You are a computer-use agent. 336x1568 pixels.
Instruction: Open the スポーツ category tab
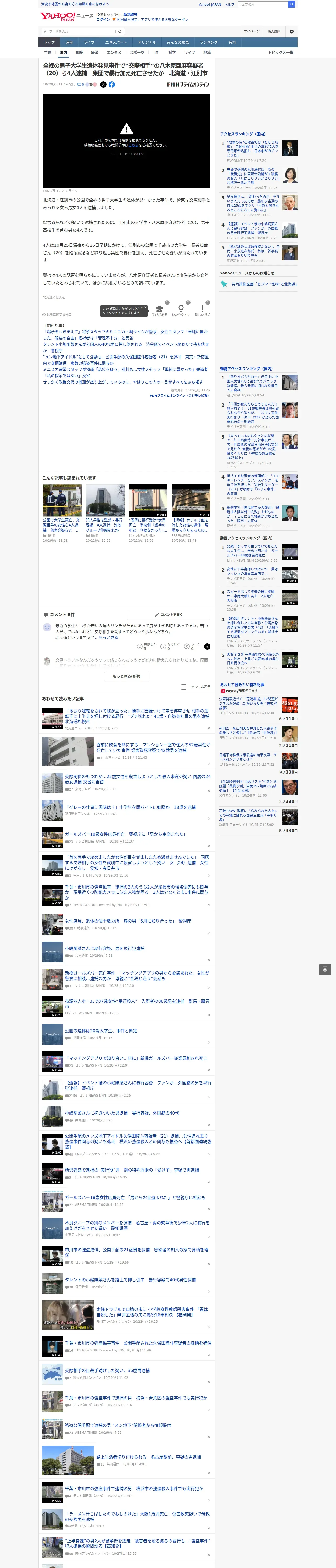pyautogui.click(x=137, y=52)
